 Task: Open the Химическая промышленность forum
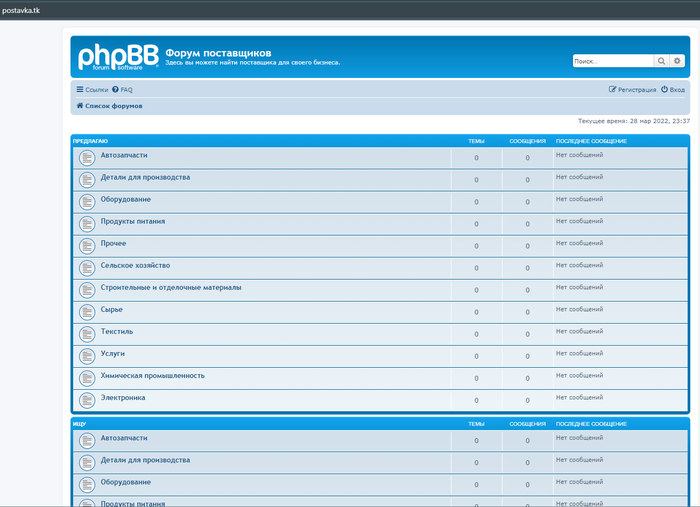(152, 375)
